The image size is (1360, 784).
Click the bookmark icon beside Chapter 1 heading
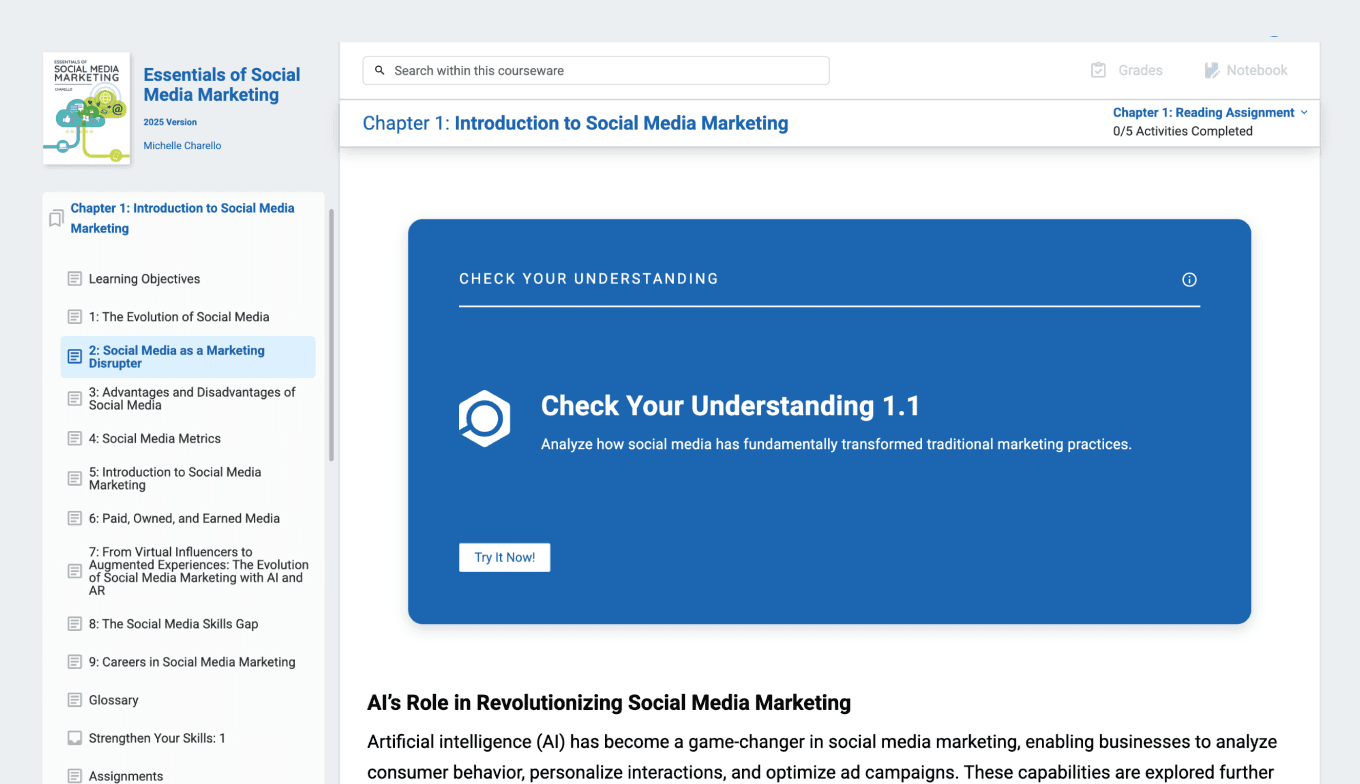[x=56, y=218]
